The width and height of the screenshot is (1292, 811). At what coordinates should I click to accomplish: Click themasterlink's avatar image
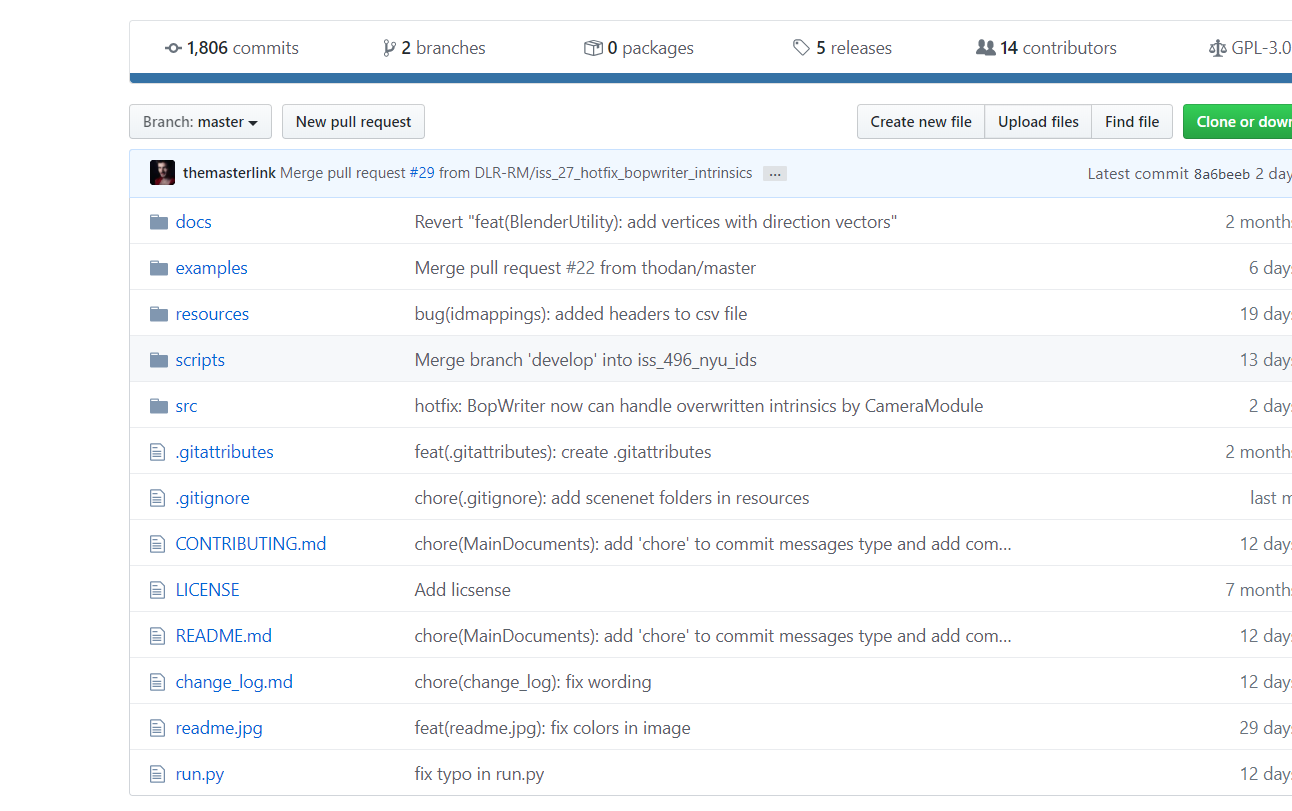point(162,173)
